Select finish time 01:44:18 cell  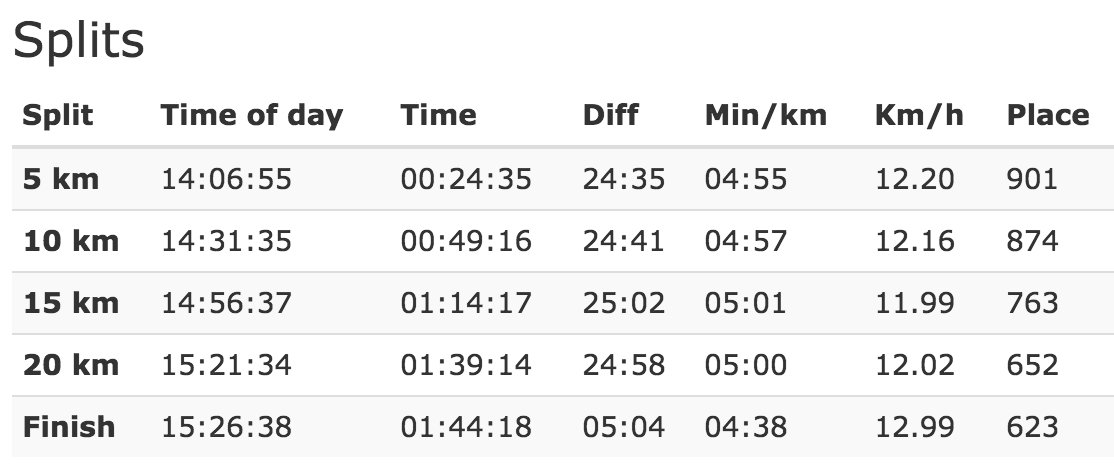tap(466, 427)
